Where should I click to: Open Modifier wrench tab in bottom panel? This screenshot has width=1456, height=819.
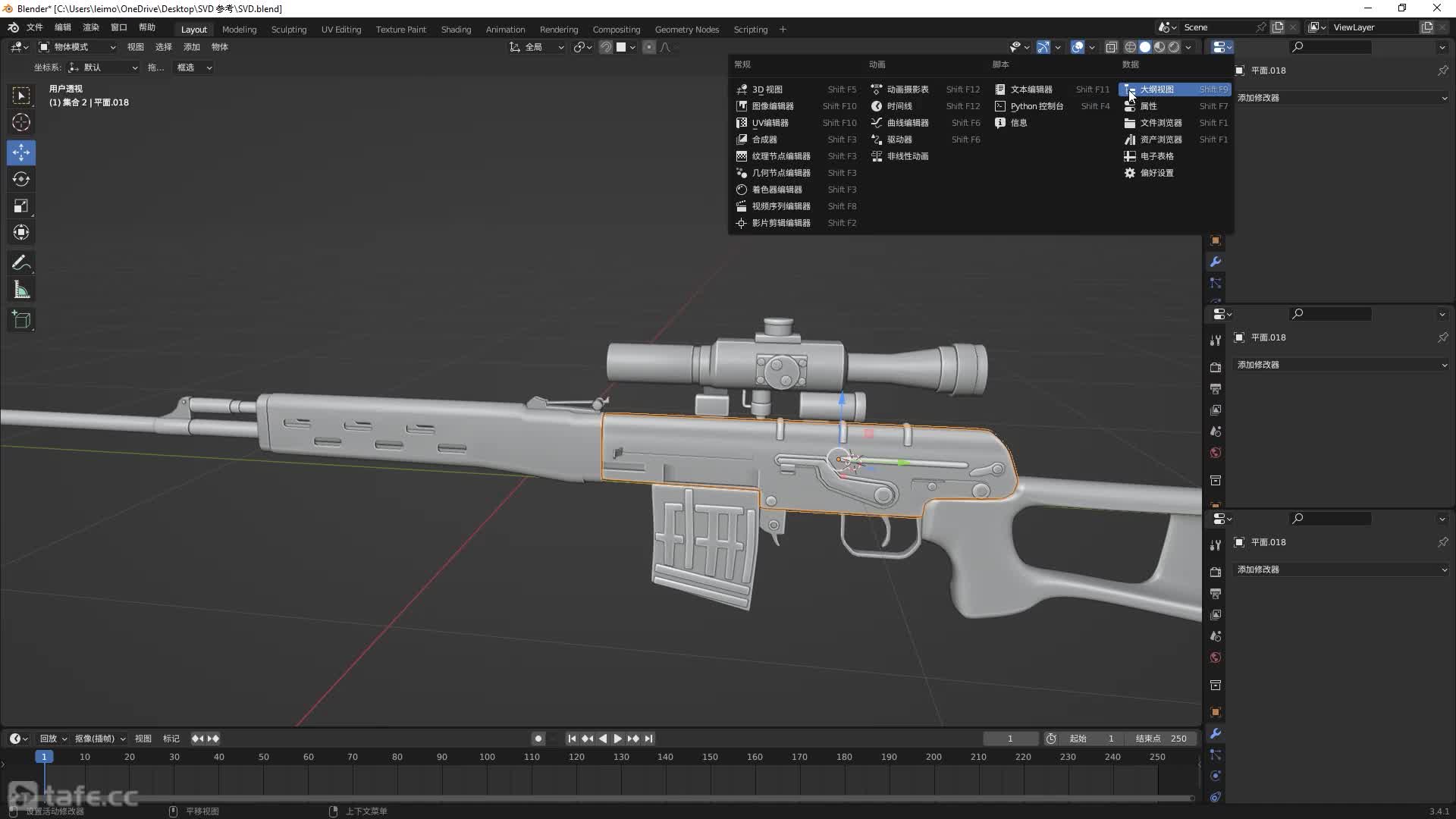coord(1216,733)
